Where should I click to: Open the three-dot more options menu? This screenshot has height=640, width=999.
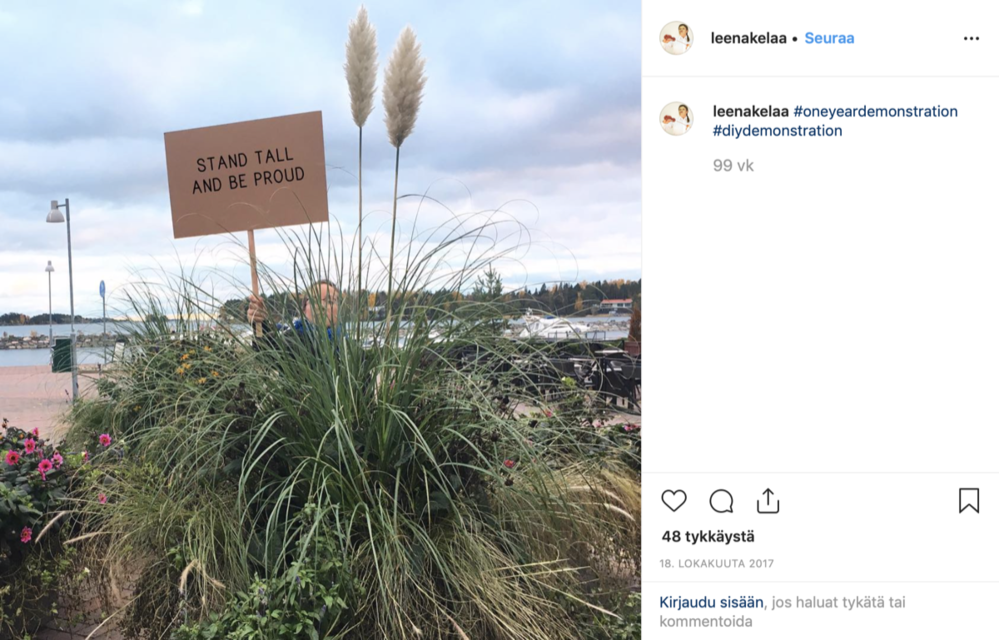[x=971, y=39]
